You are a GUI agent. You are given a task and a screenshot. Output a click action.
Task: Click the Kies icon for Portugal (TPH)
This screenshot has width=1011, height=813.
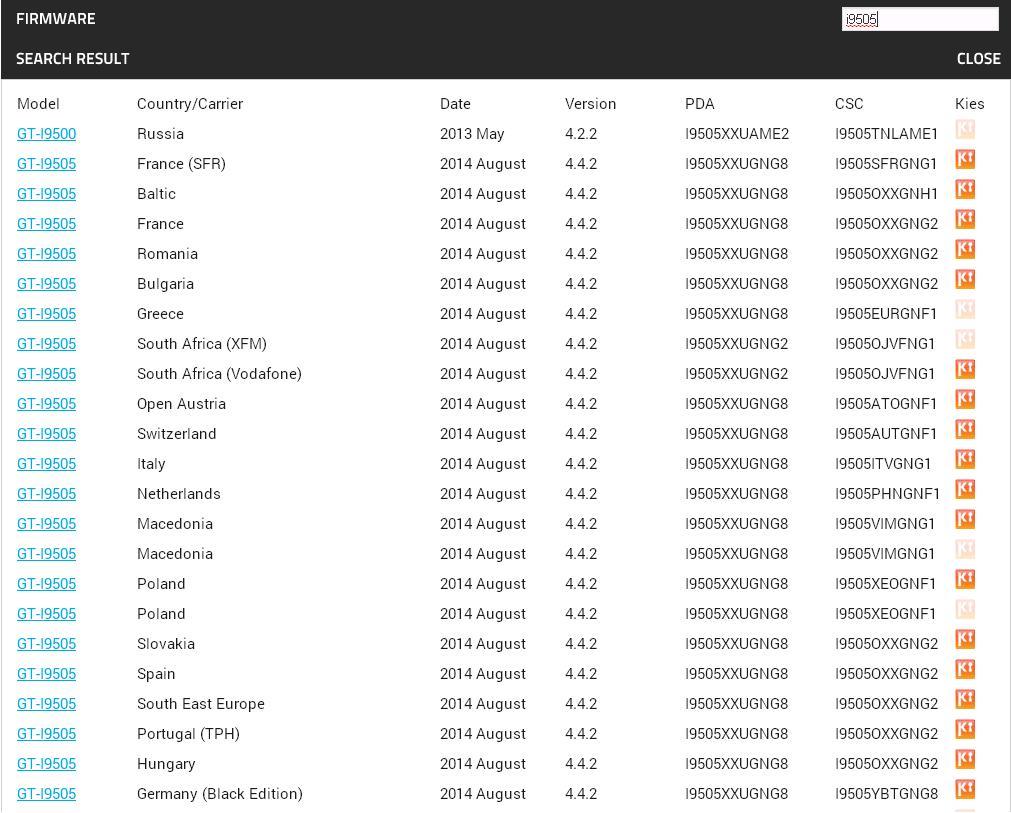click(x=965, y=729)
